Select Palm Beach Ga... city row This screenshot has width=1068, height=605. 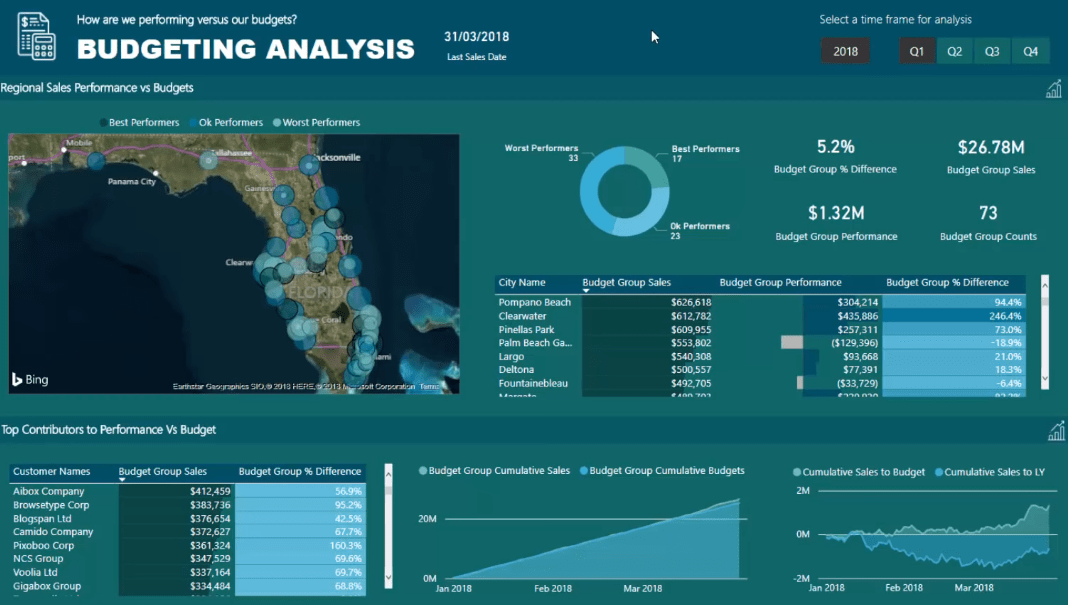[x=760, y=343]
